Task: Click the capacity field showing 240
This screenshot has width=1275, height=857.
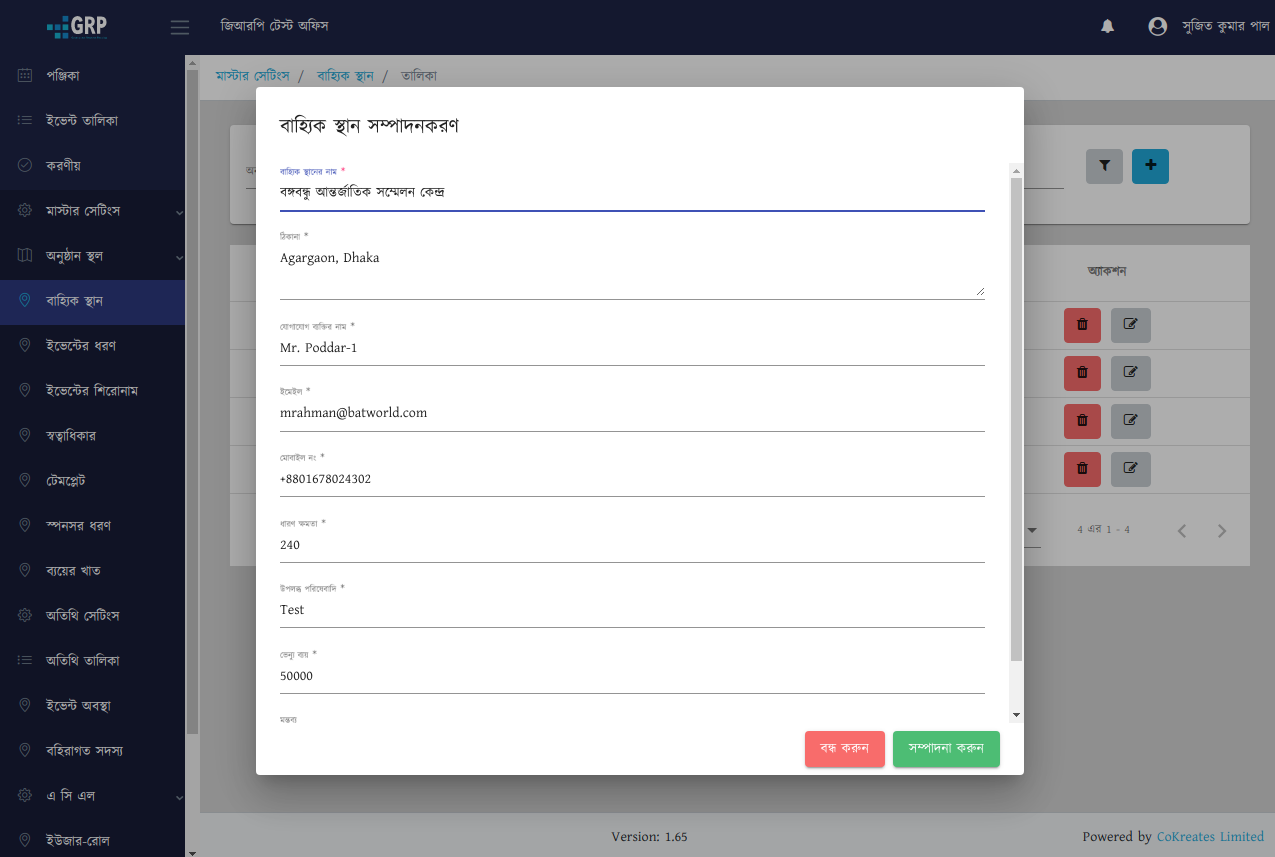Action: [x=632, y=545]
